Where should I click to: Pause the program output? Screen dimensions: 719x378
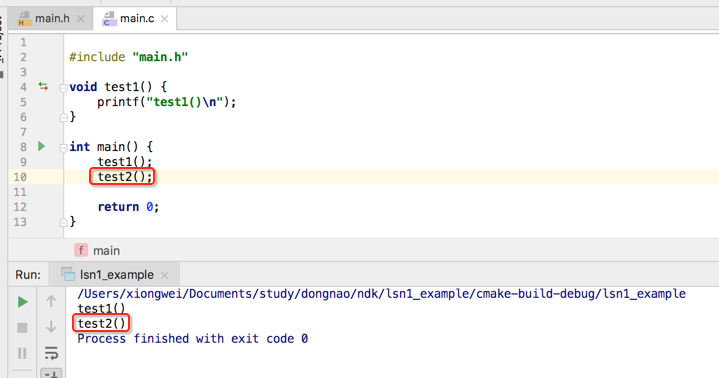(22, 353)
